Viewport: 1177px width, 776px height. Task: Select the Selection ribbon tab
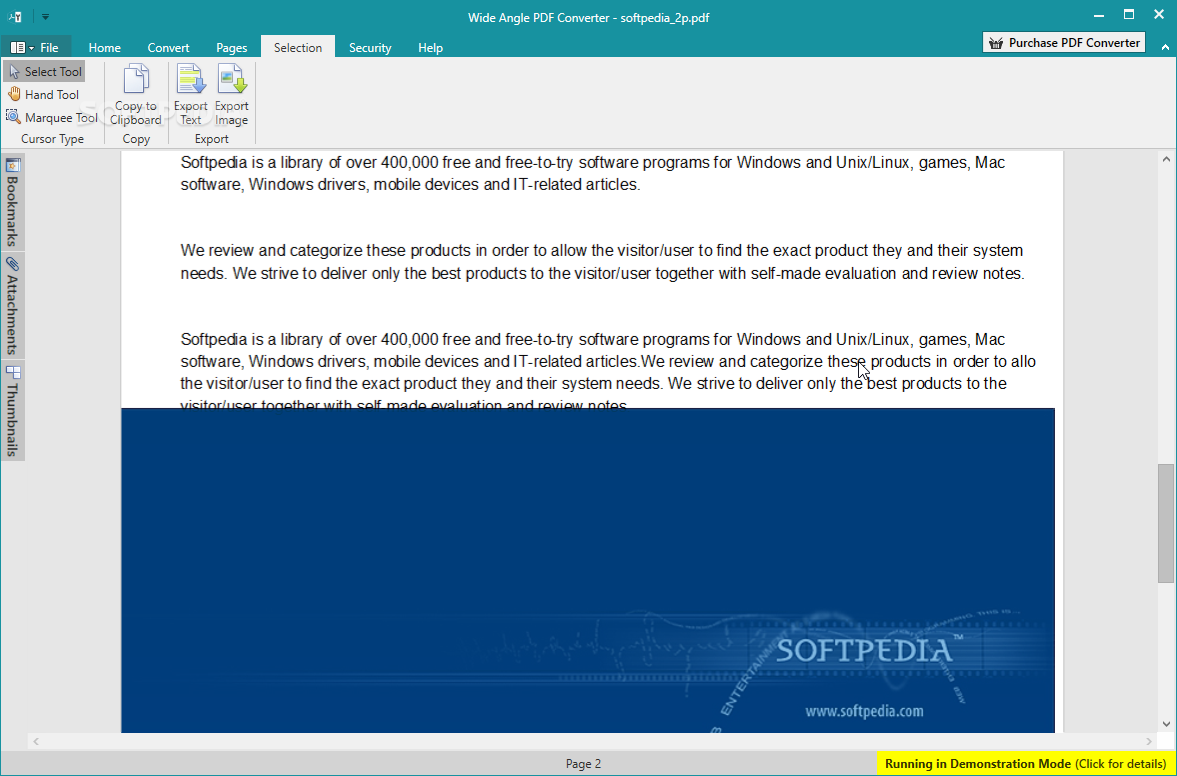[x=298, y=47]
